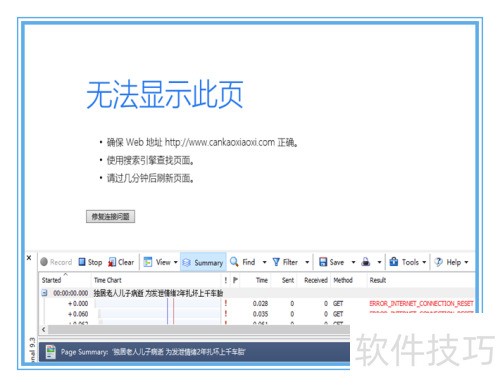Expand the printer dropdown arrow

point(379,262)
